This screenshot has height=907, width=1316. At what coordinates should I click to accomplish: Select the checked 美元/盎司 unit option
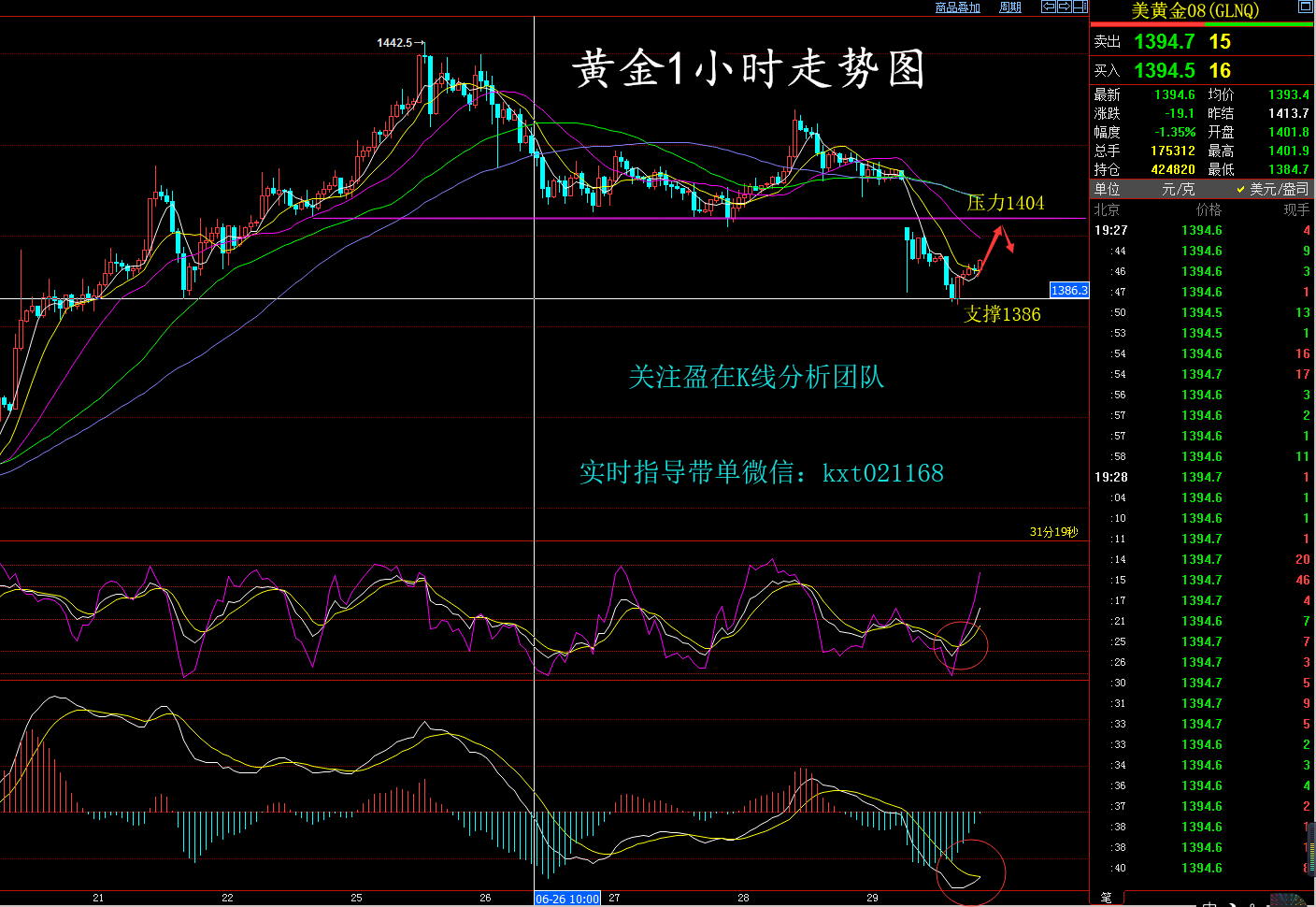pos(1273,189)
